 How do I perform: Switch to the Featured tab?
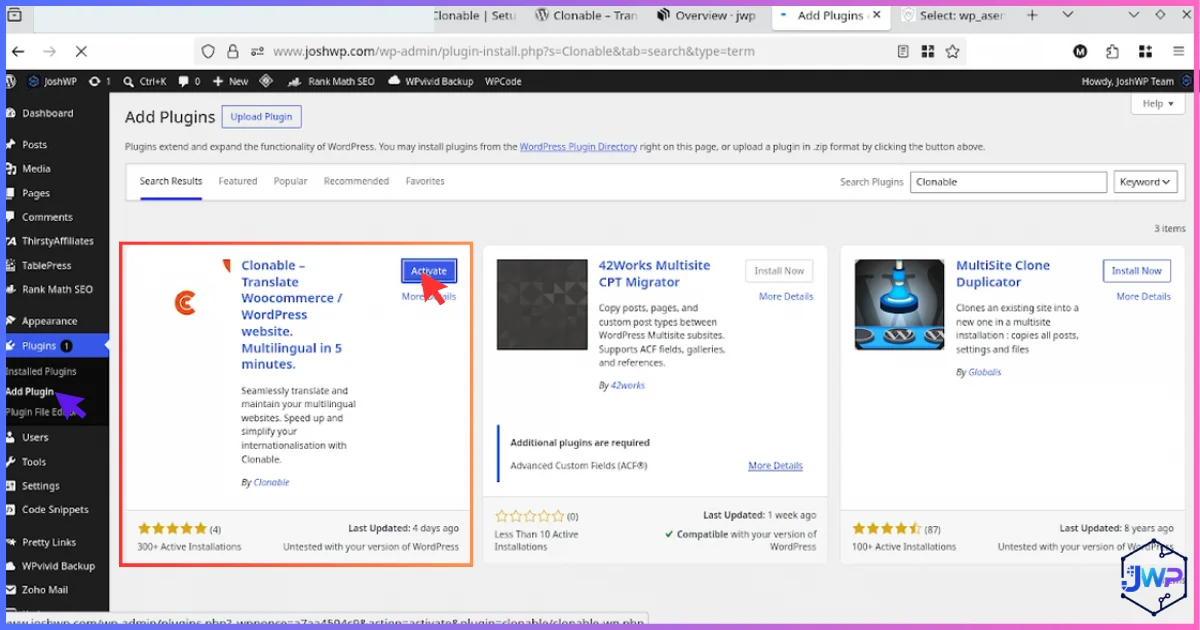point(238,181)
